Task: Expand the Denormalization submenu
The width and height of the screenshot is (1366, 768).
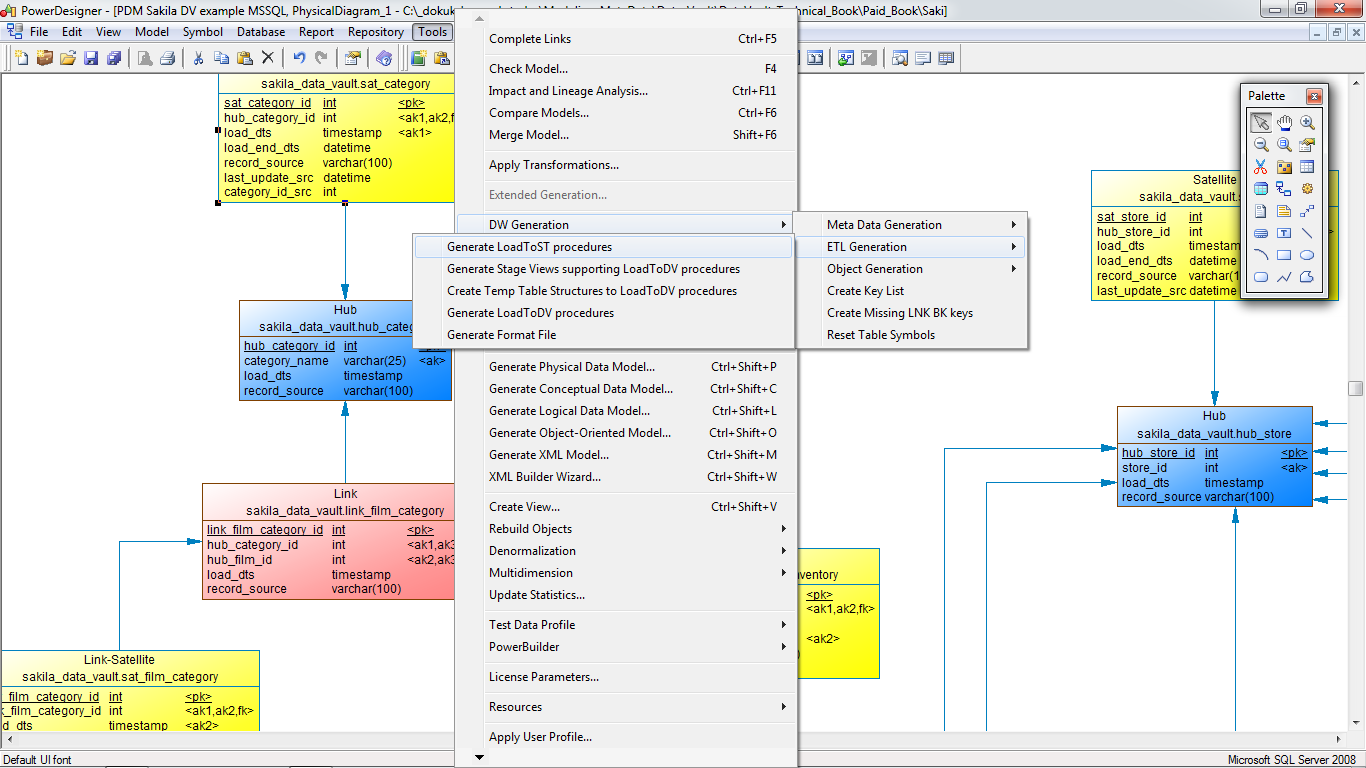Action: coord(627,551)
